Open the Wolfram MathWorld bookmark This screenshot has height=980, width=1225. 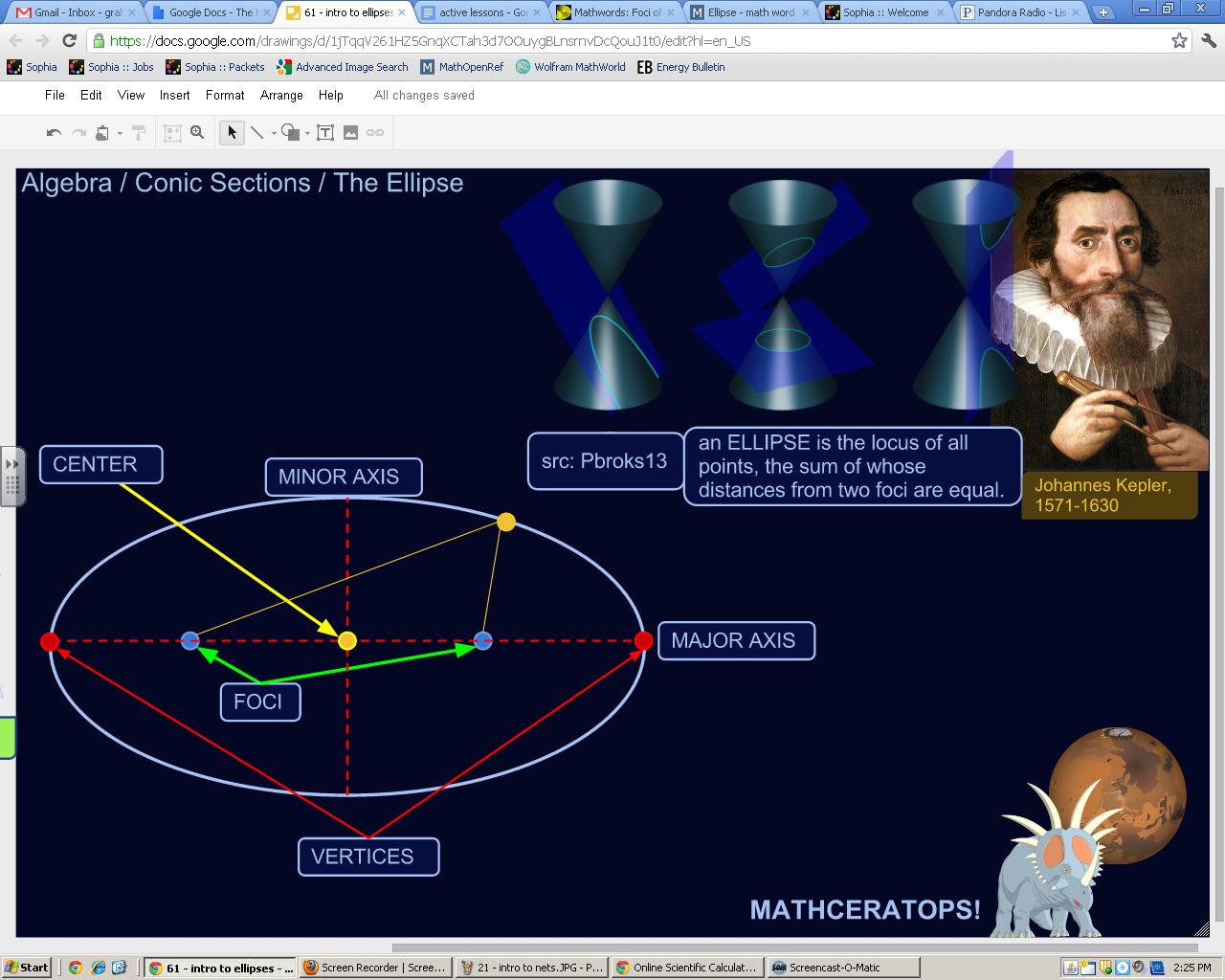point(570,67)
